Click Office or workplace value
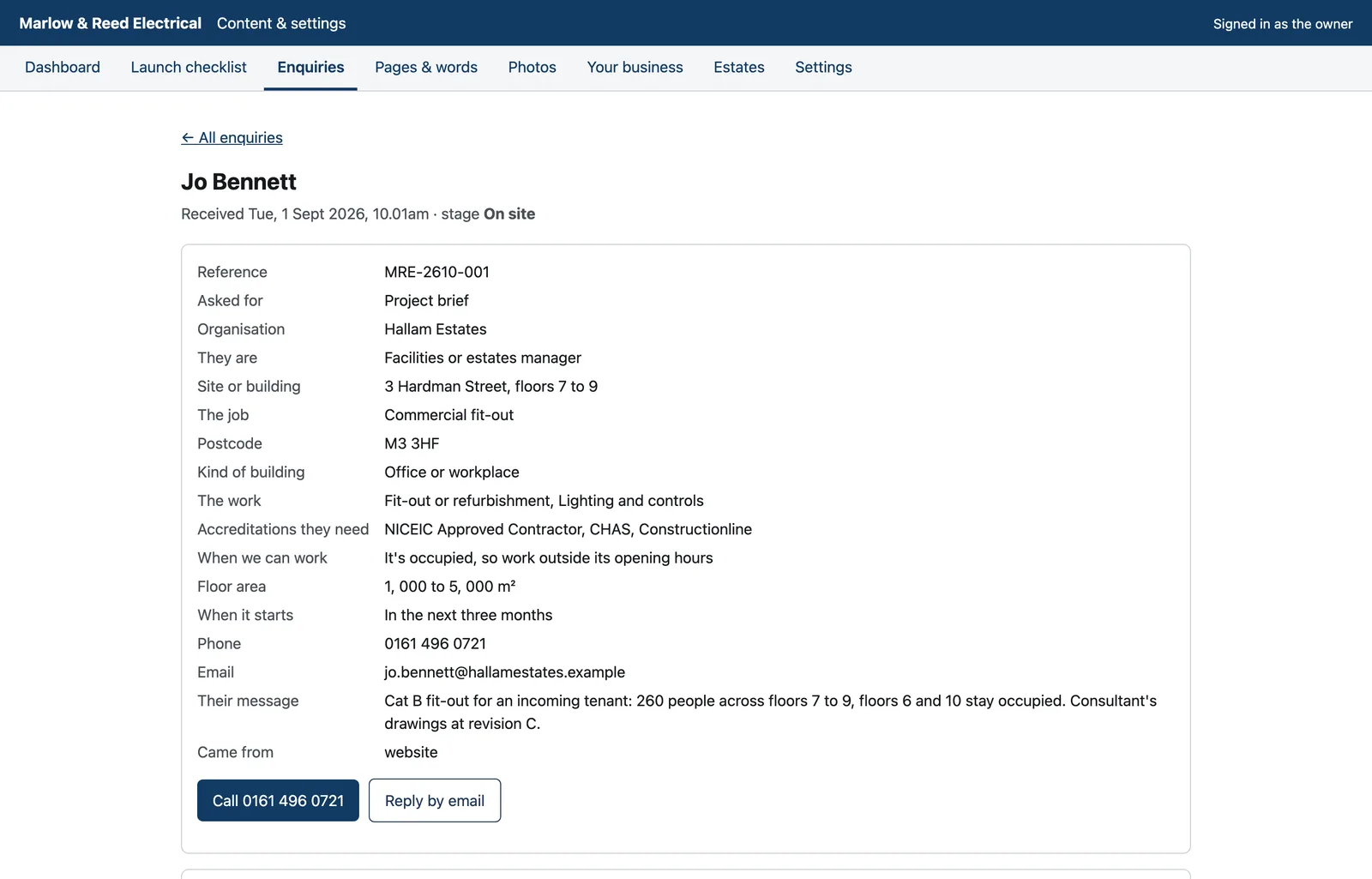 (452, 472)
